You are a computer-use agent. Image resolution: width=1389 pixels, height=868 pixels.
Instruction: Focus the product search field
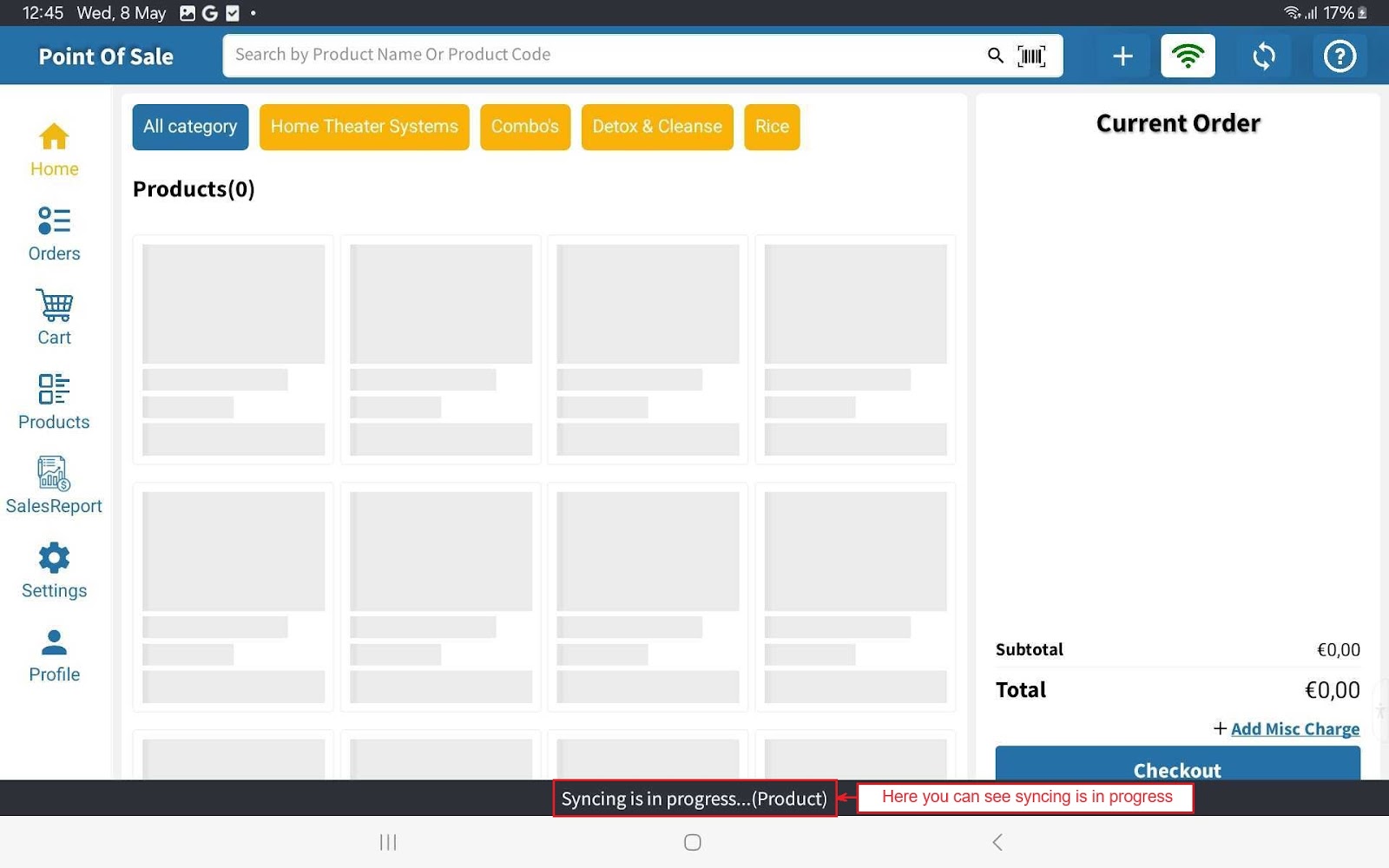(x=599, y=56)
